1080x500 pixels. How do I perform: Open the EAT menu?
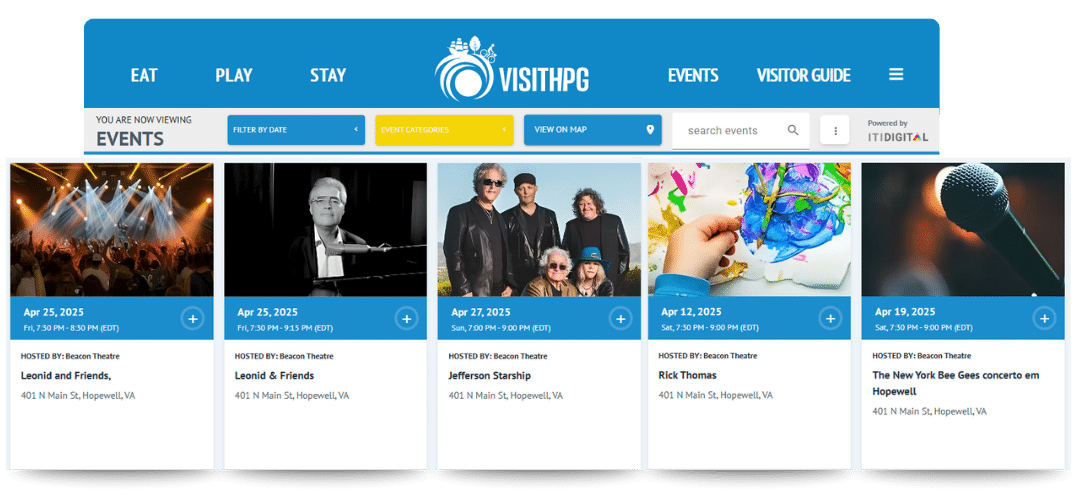click(144, 75)
